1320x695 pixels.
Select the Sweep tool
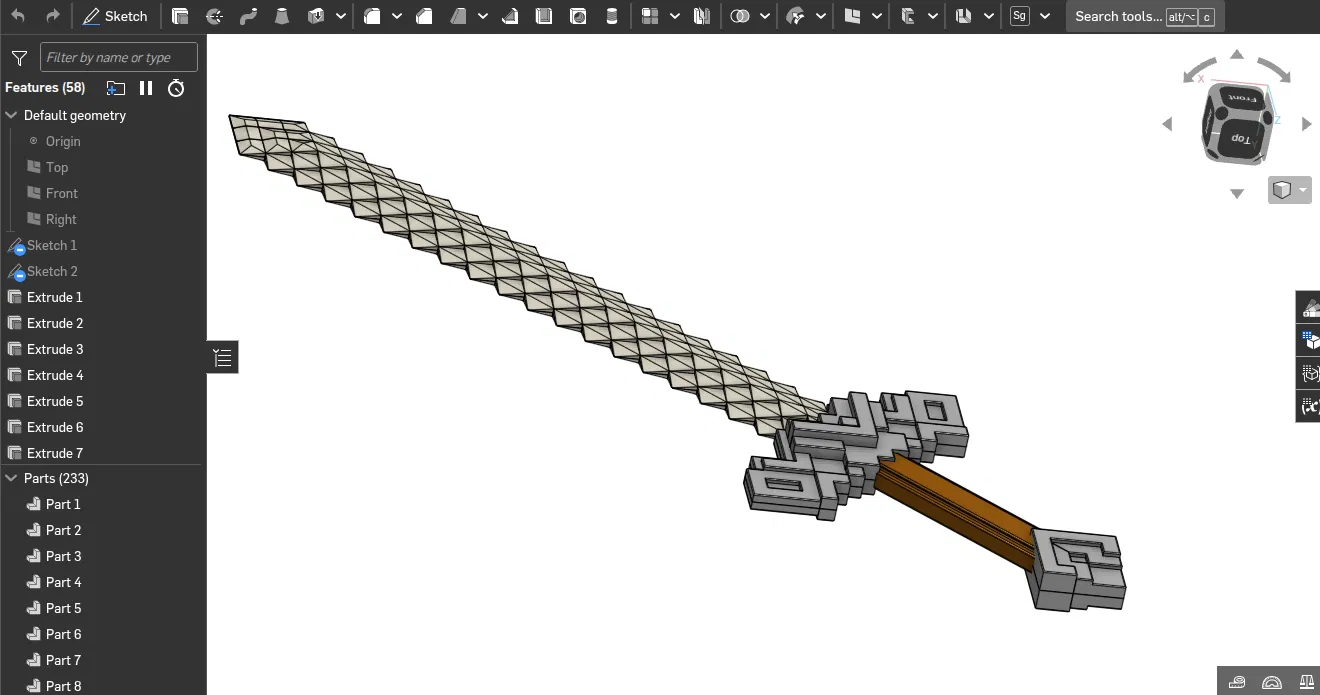click(x=248, y=16)
